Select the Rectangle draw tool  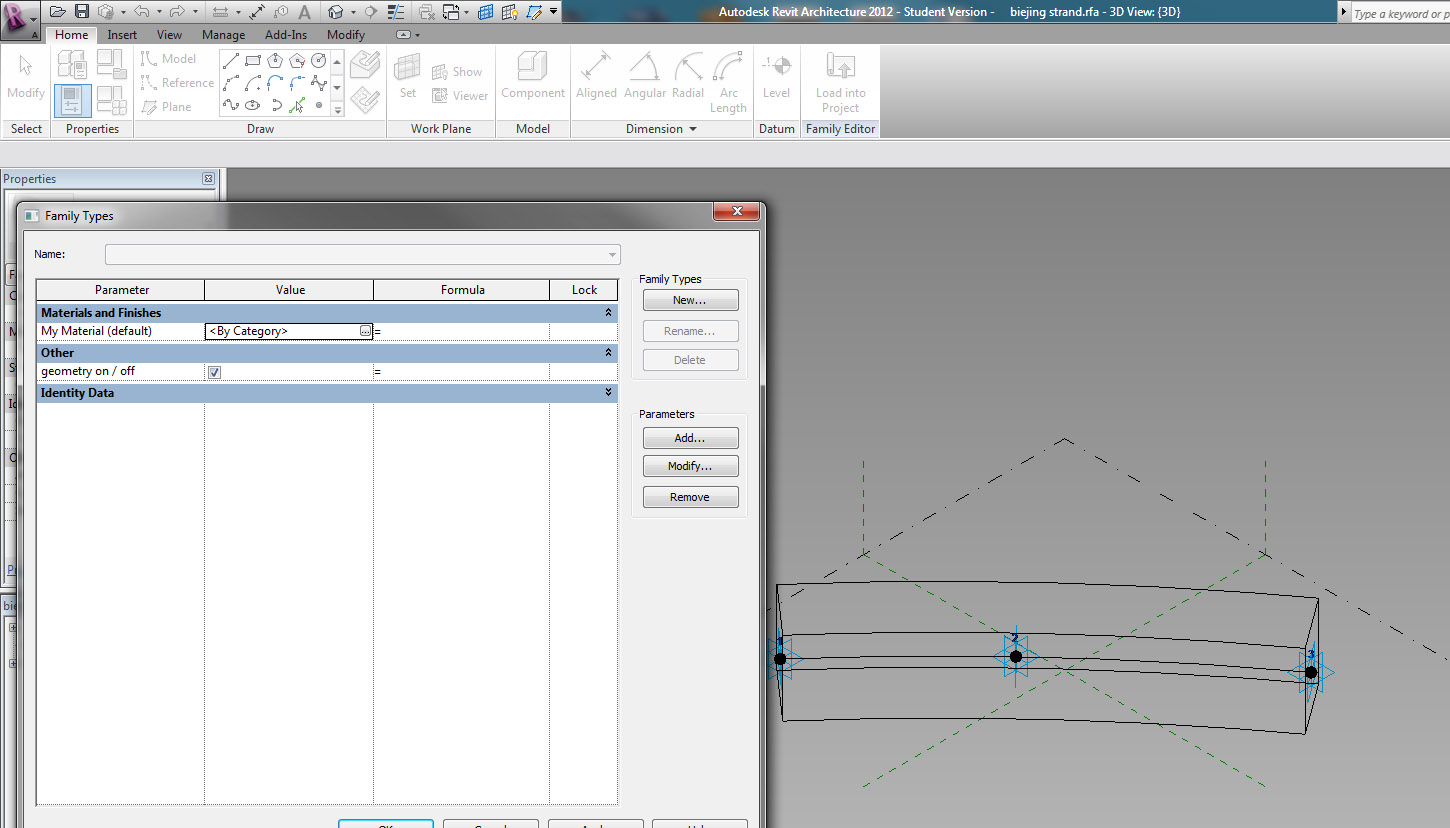tap(253, 60)
